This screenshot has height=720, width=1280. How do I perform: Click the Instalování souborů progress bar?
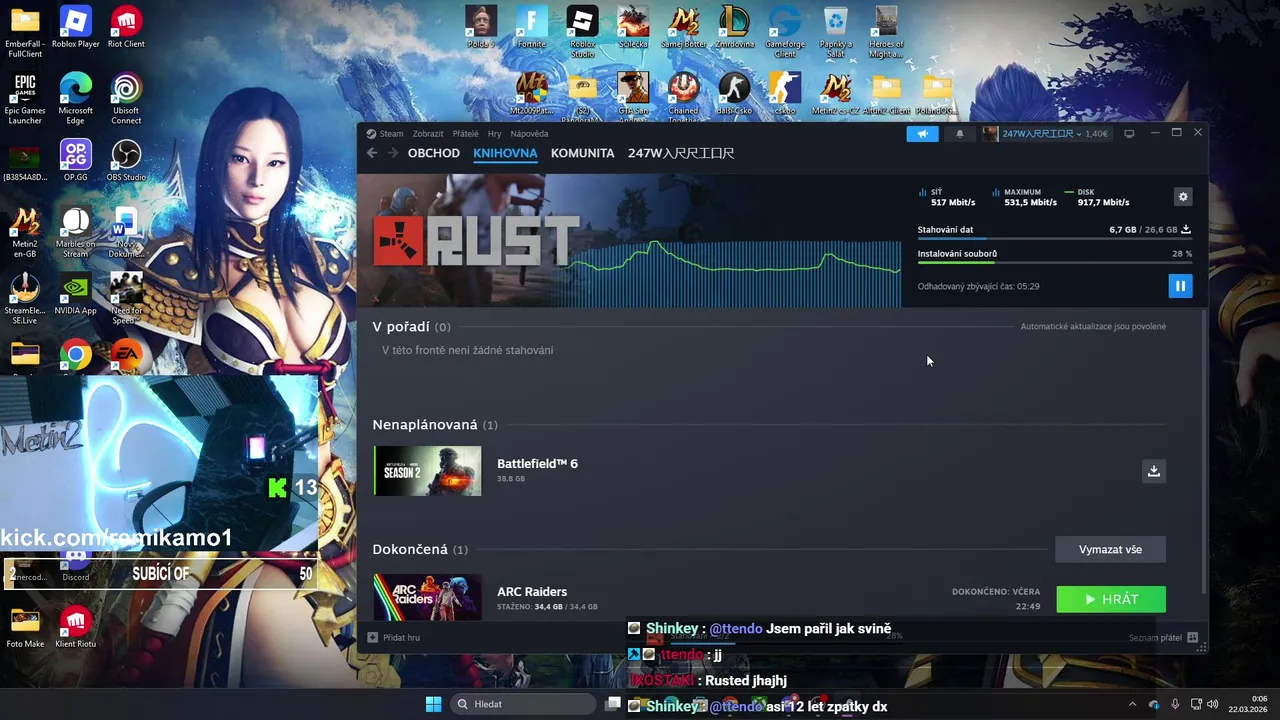(x=1055, y=263)
